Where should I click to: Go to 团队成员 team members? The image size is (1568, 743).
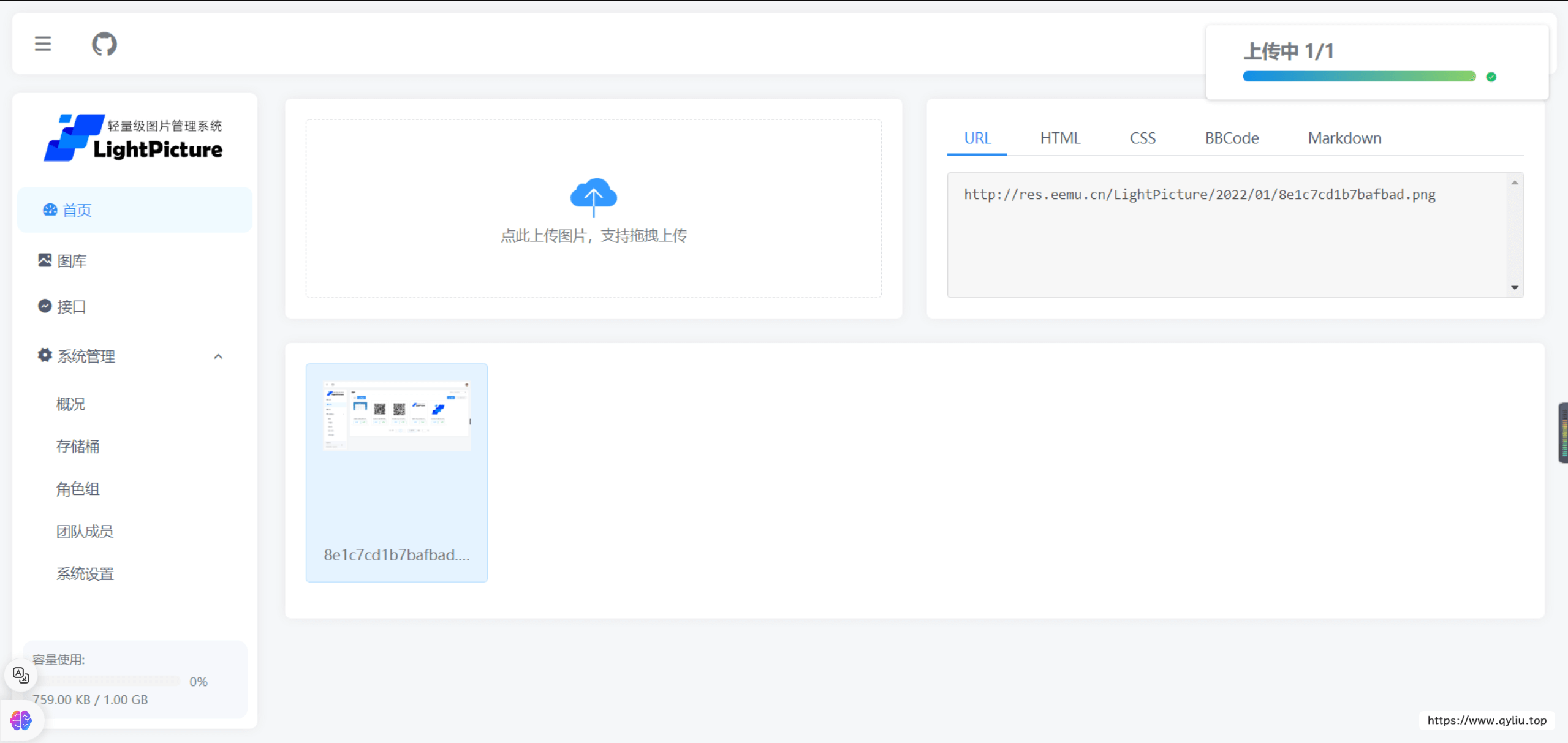[85, 532]
